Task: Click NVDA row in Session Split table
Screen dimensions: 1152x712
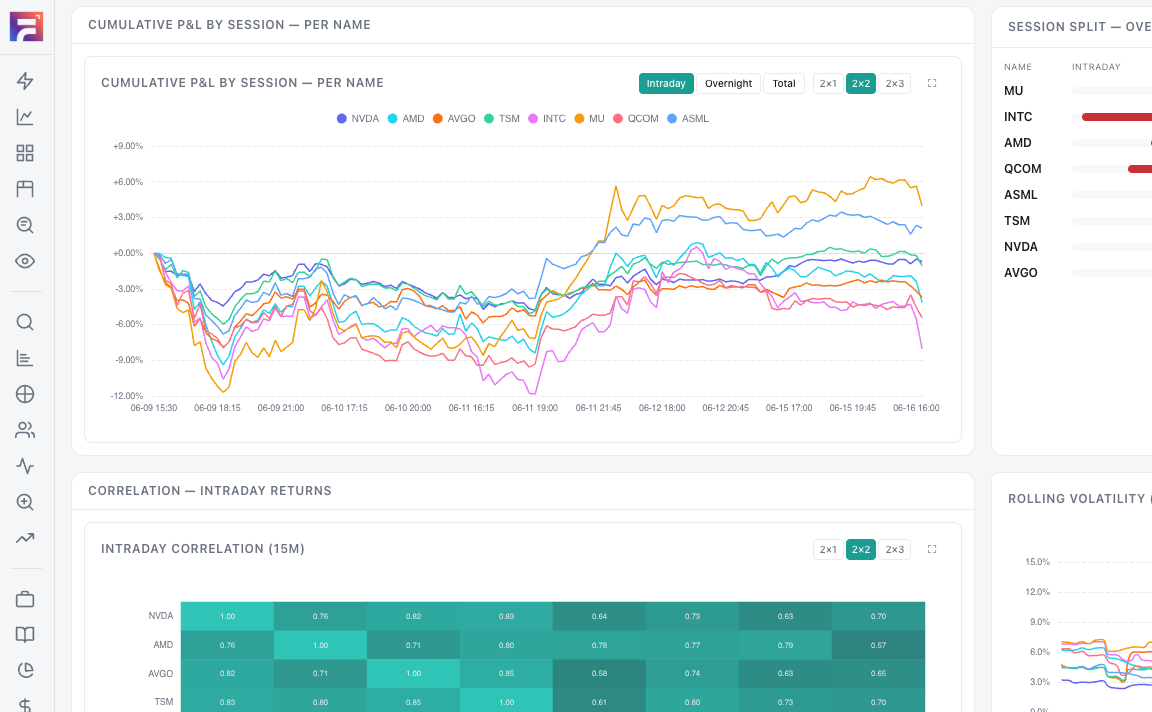Action: pos(1078,247)
